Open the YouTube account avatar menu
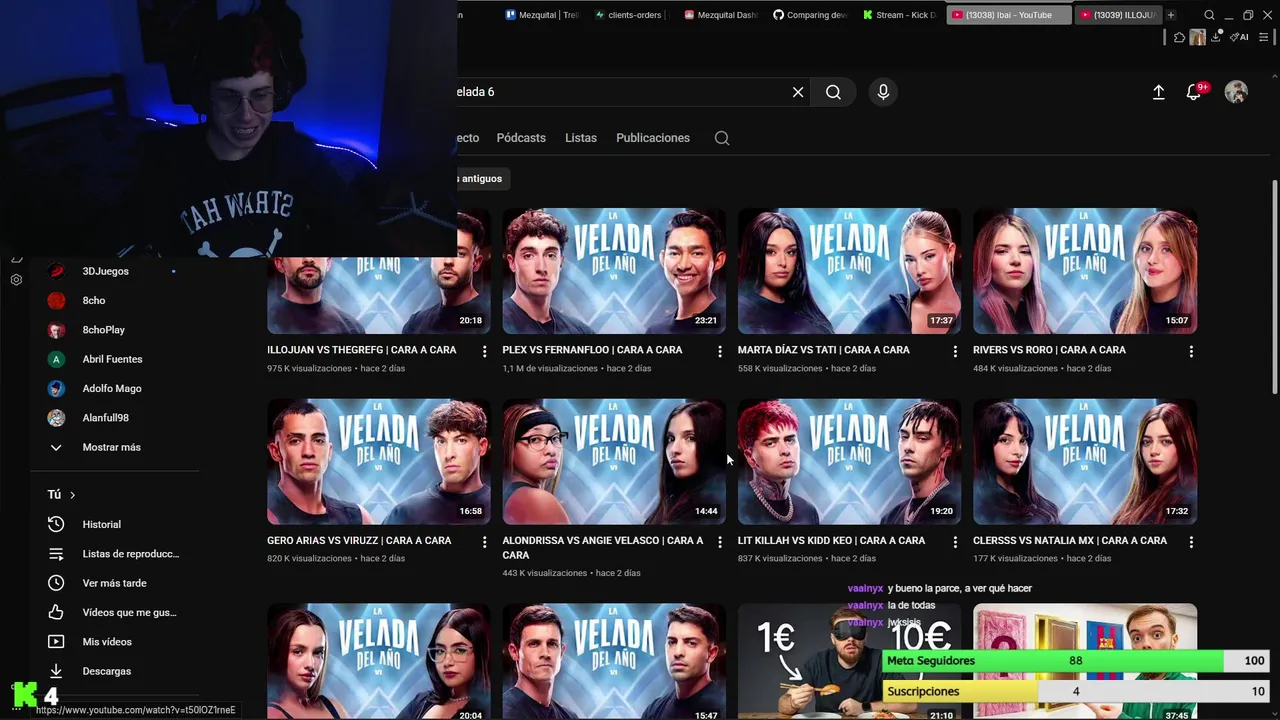Screen dimensions: 1280x720 1236,92
